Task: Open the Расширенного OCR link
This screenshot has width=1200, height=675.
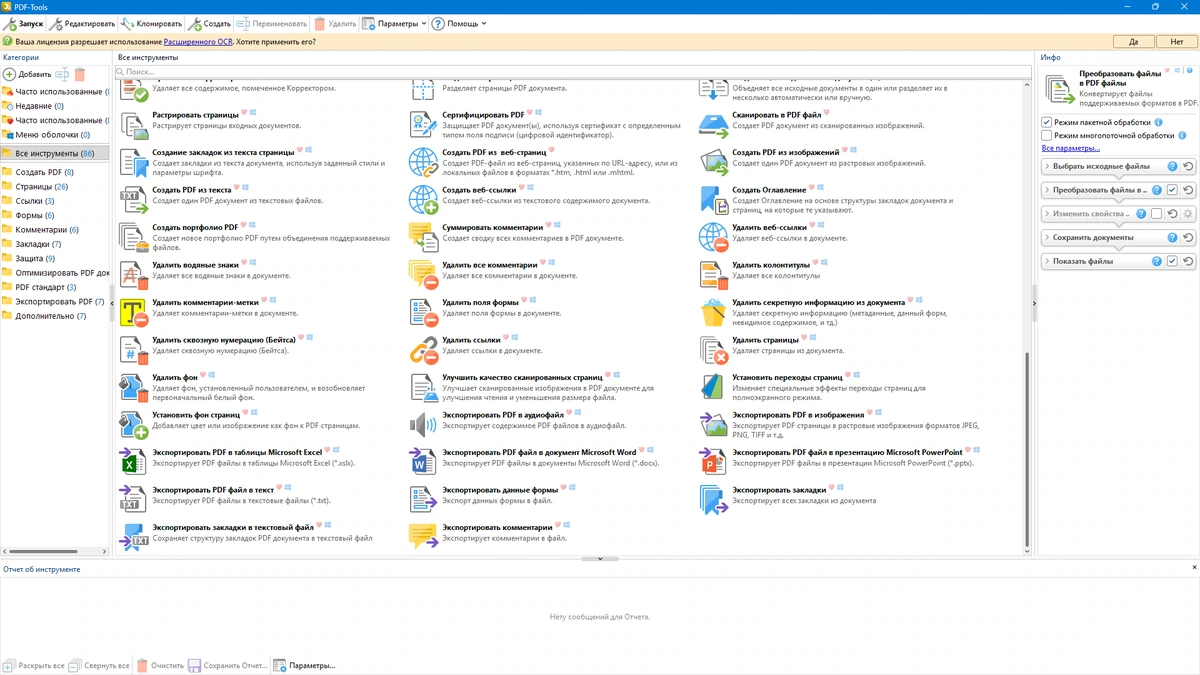Action: tap(198, 42)
